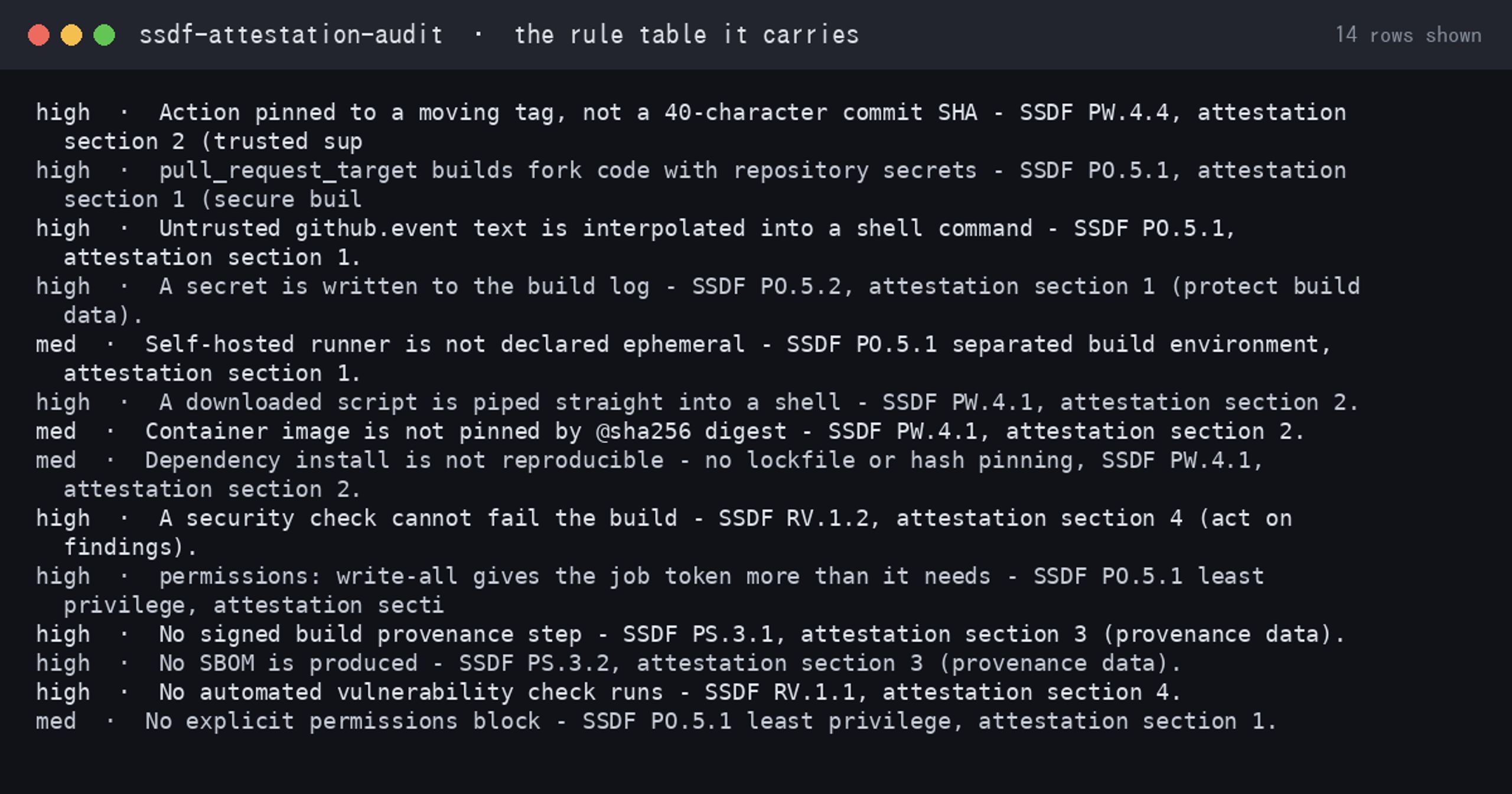Click the 'Container image is not pinned' row
The height and width of the screenshot is (794, 1512).
point(670,431)
